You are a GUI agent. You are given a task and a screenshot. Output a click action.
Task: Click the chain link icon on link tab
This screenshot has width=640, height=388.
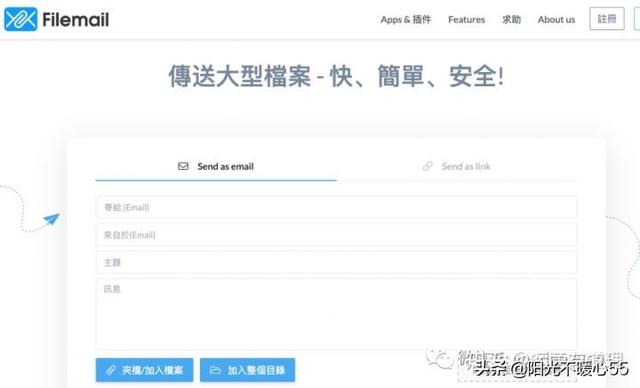tap(427, 166)
